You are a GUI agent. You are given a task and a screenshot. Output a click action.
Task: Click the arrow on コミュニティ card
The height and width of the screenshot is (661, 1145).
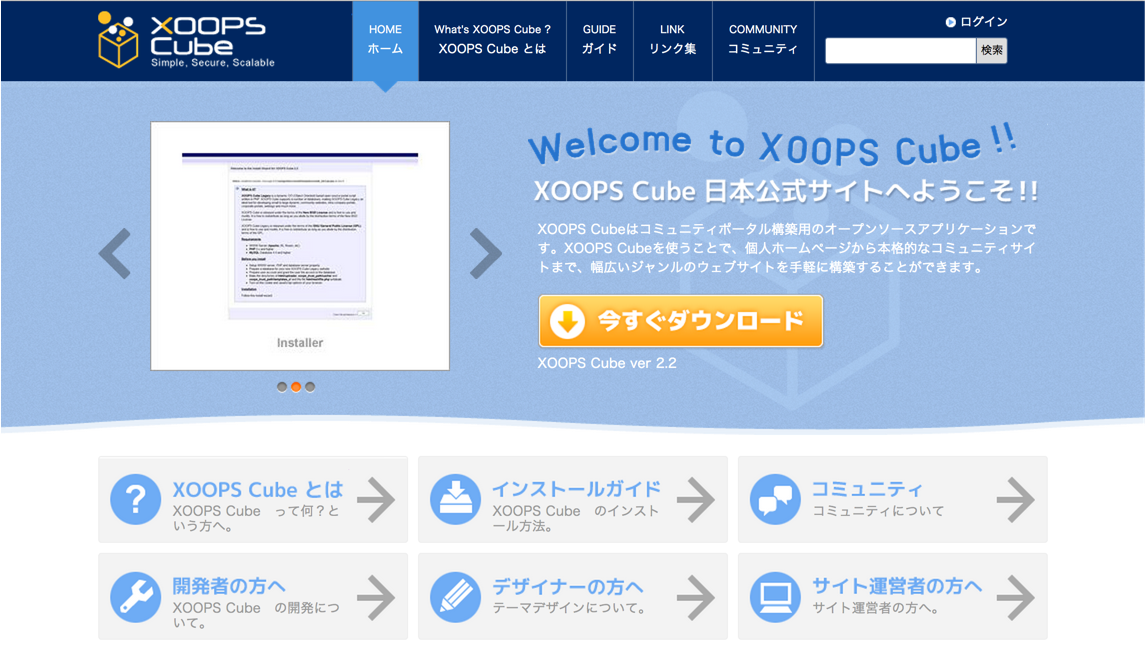click(x=1016, y=500)
